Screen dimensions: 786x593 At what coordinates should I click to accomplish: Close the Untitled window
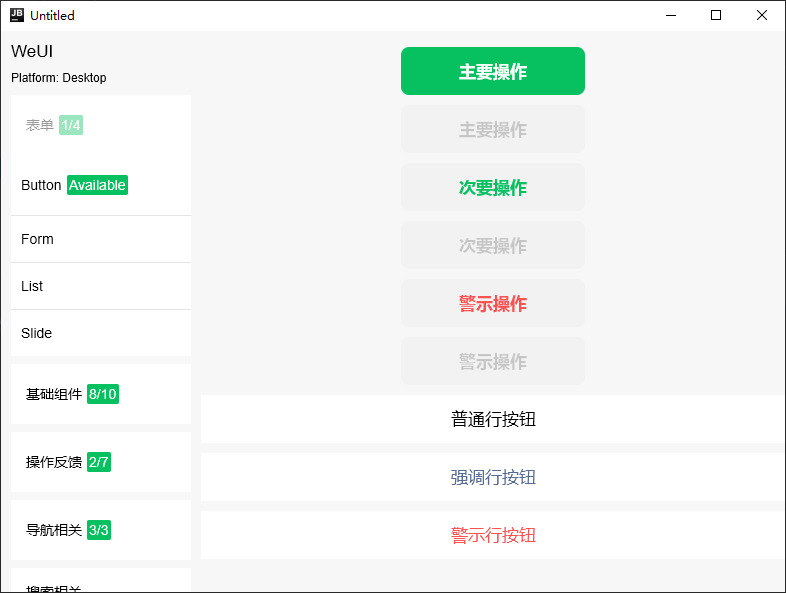coord(761,16)
